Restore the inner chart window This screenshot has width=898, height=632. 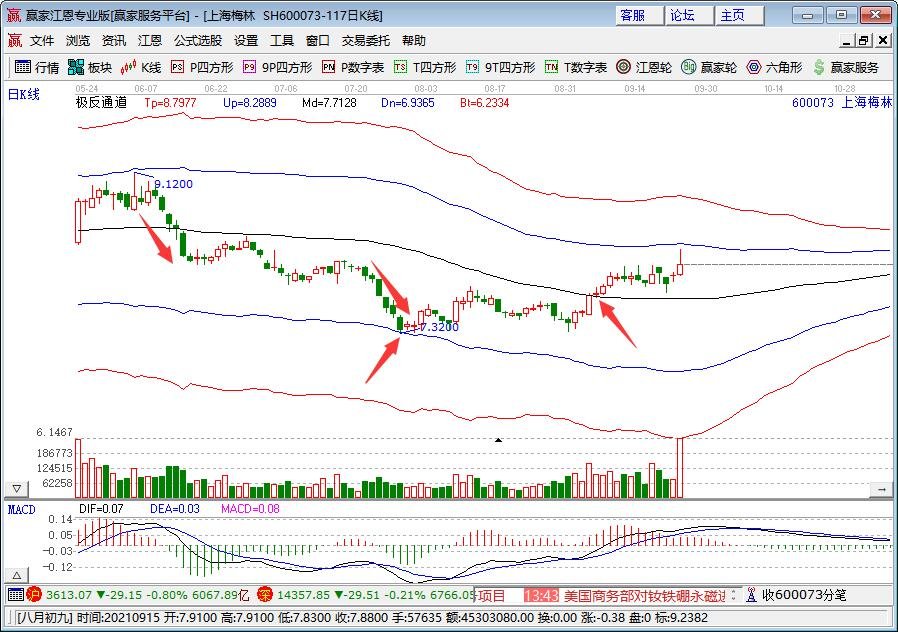864,41
